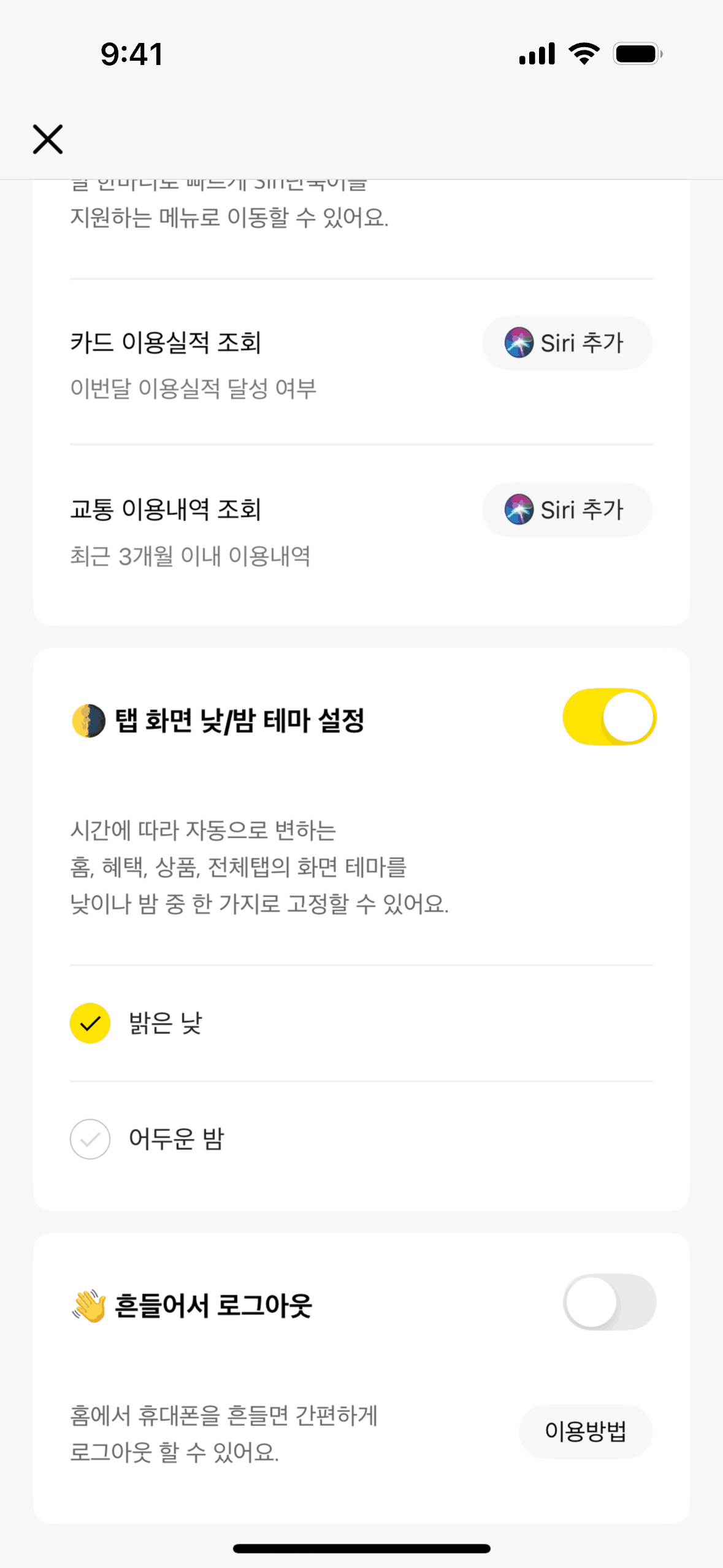Tap the 카드 이용실적 조회 row title
This screenshot has width=723, height=1568.
coord(166,342)
